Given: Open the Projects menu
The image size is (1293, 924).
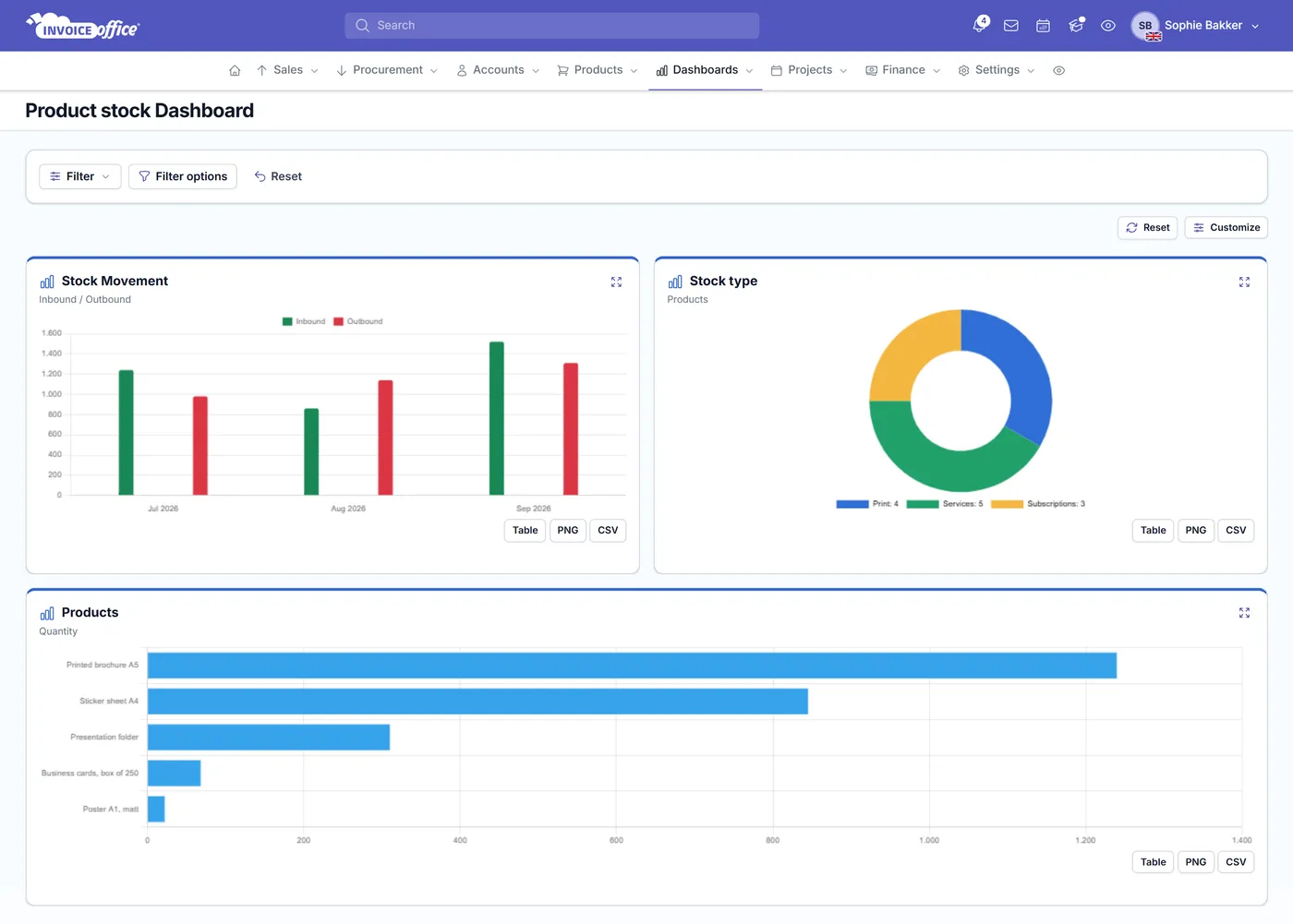Looking at the screenshot, I should point(809,70).
